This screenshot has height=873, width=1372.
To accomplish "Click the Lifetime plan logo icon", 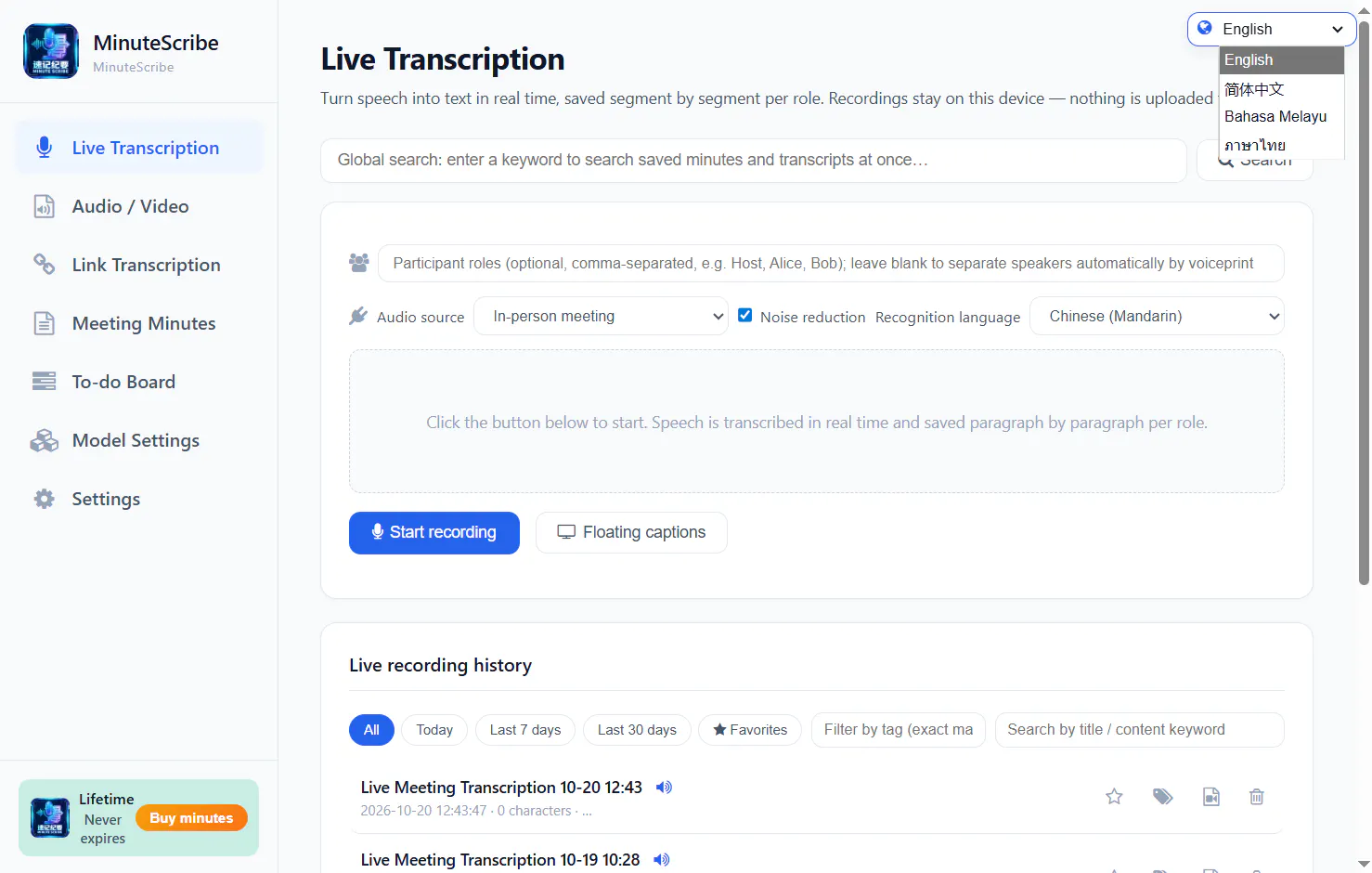I will point(50,818).
